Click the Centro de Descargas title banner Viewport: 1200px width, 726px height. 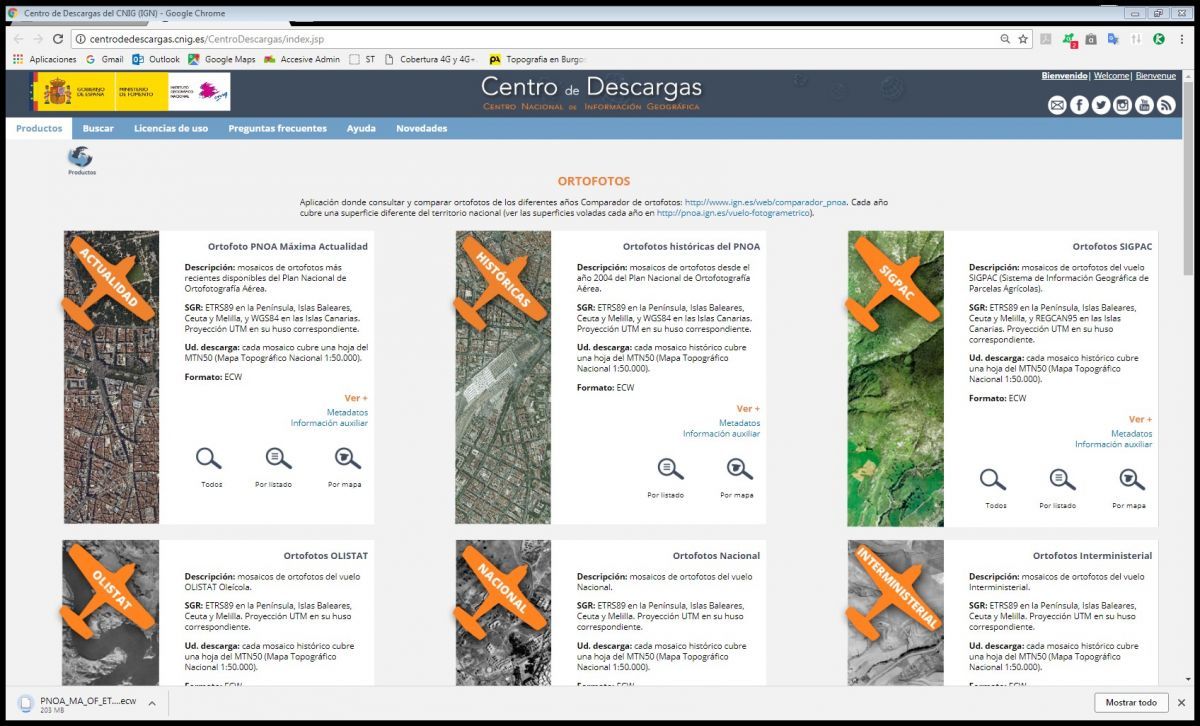591,93
